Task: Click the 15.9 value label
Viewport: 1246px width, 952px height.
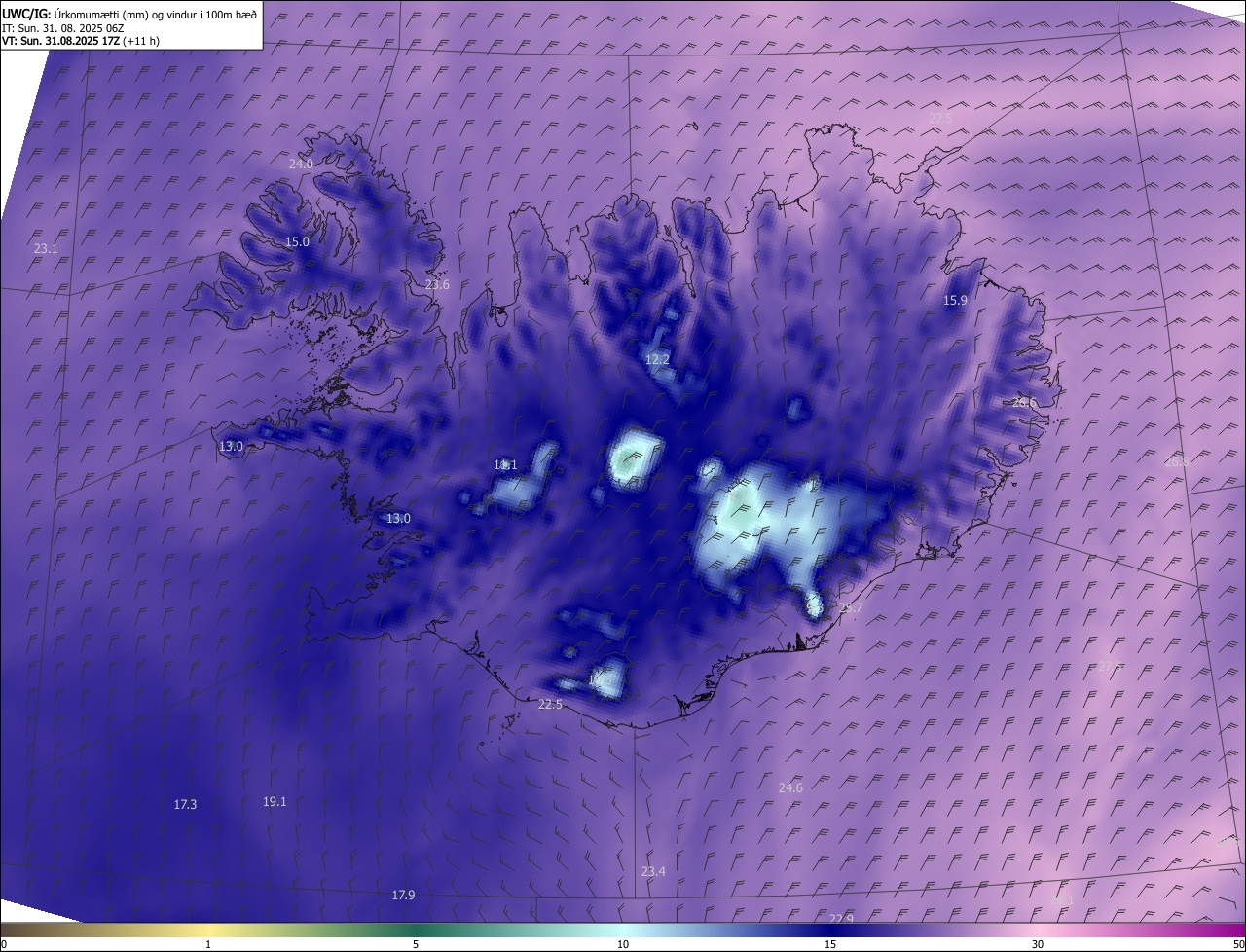Action: [955, 301]
